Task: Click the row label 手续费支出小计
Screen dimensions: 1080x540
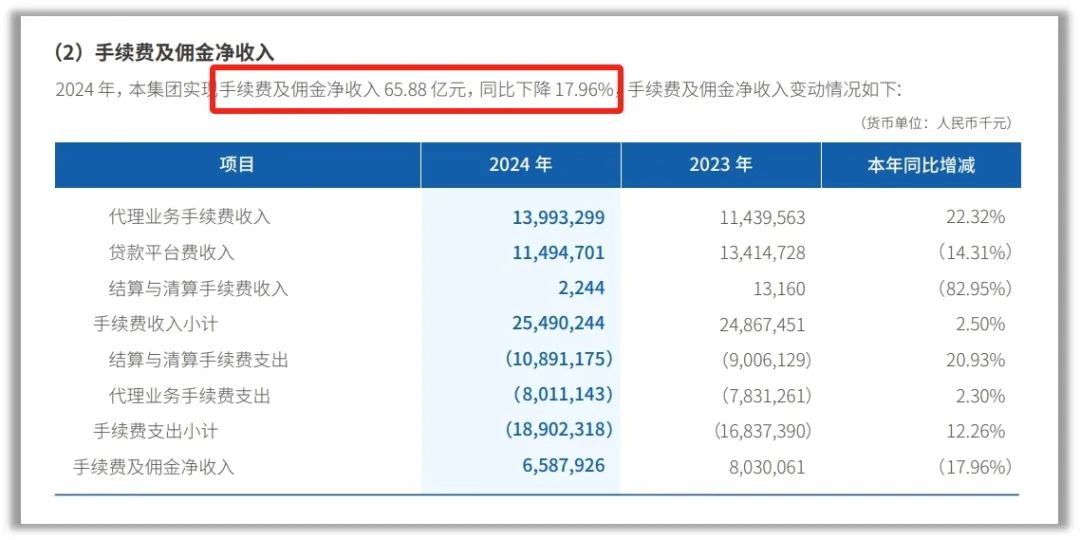Action: pos(155,431)
